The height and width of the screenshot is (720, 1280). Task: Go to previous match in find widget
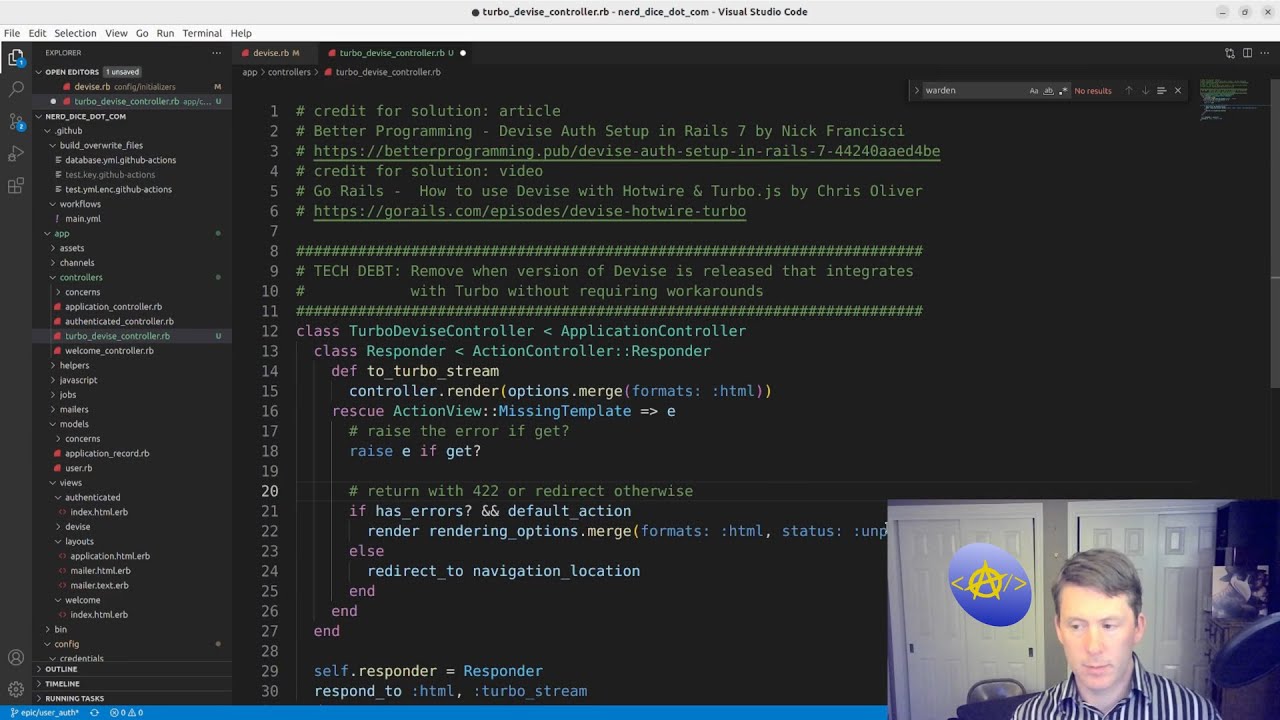point(1129,90)
